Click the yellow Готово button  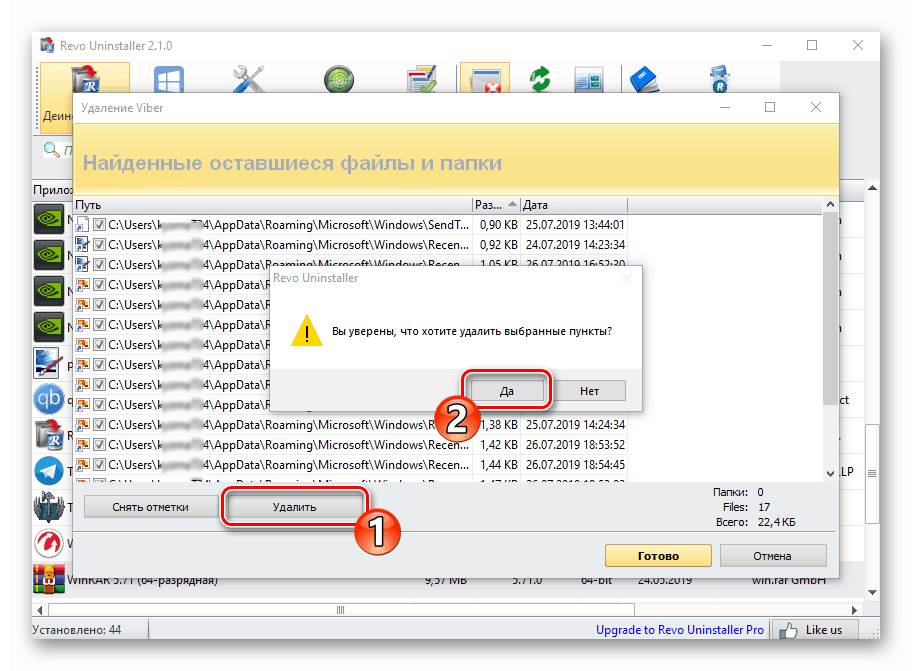(658, 556)
